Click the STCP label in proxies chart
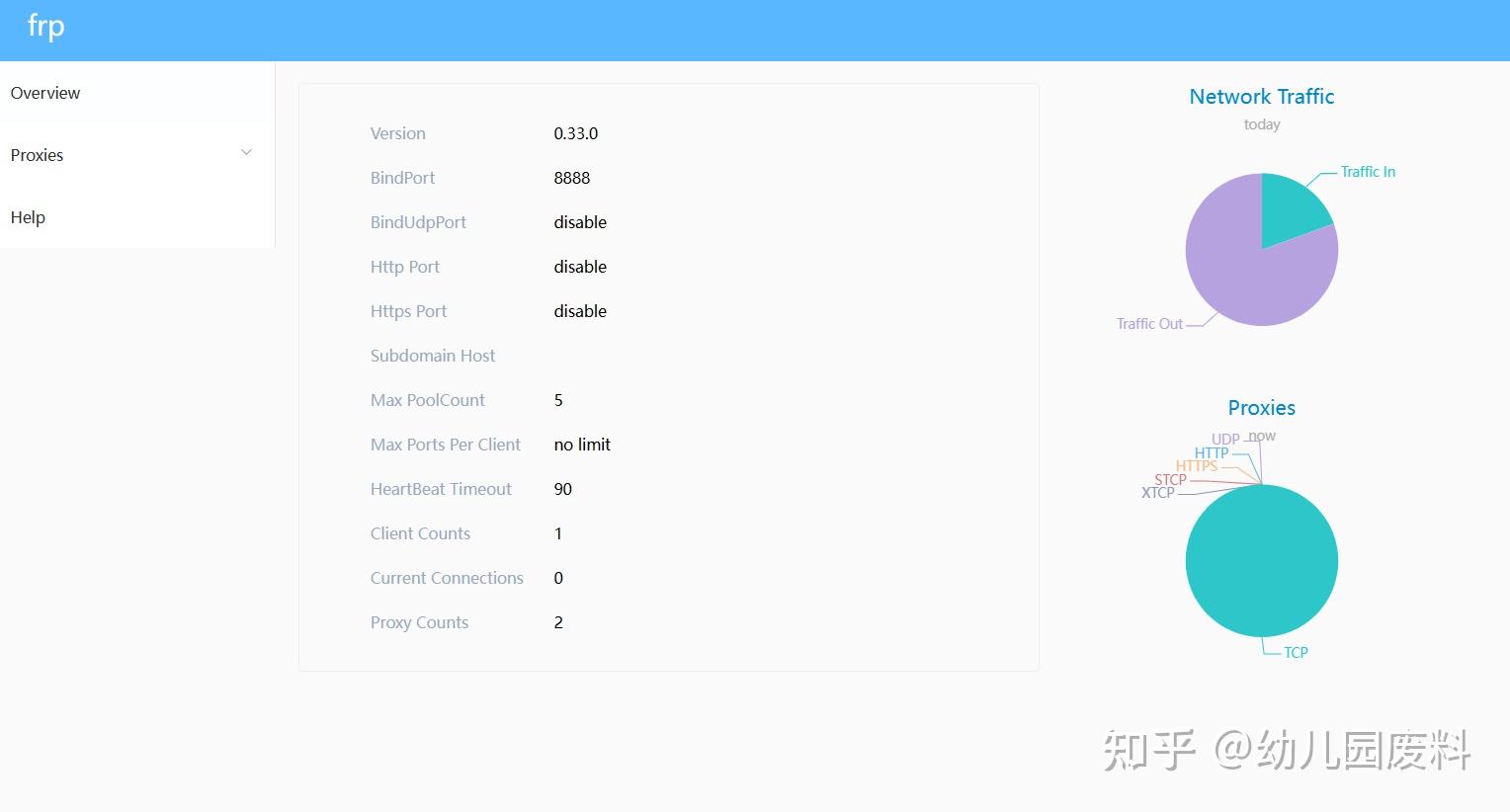The image size is (1510, 812). pyautogui.click(x=1170, y=480)
